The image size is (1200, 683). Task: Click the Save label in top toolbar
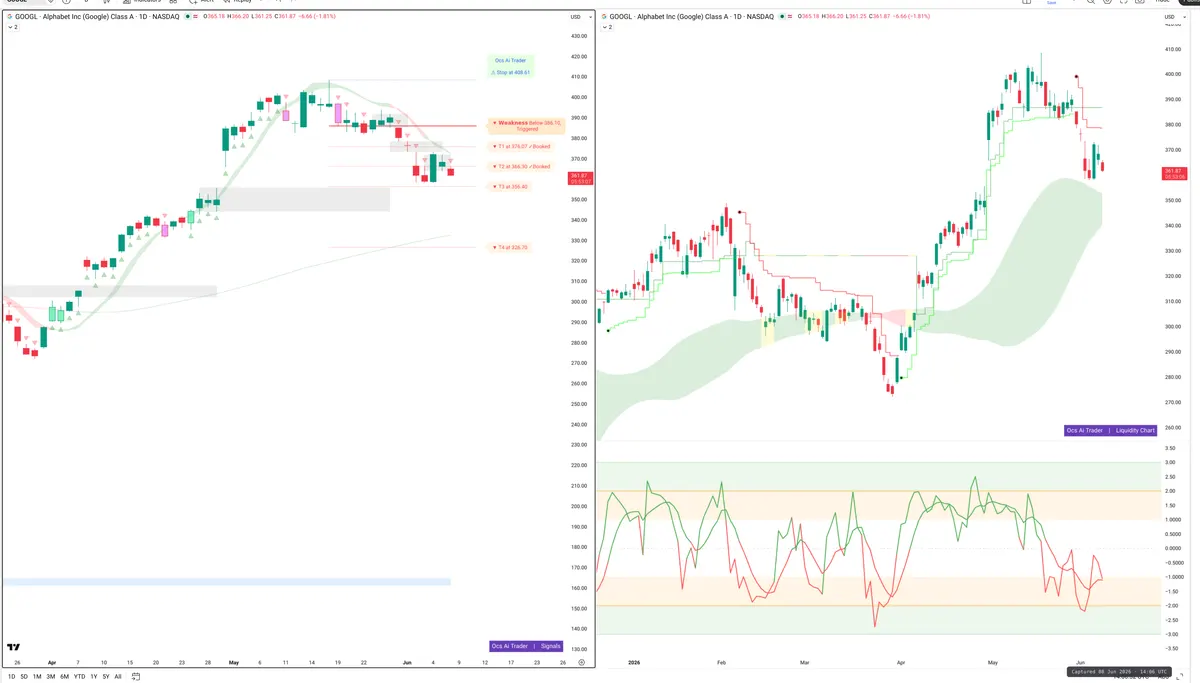click(x=1051, y=3)
